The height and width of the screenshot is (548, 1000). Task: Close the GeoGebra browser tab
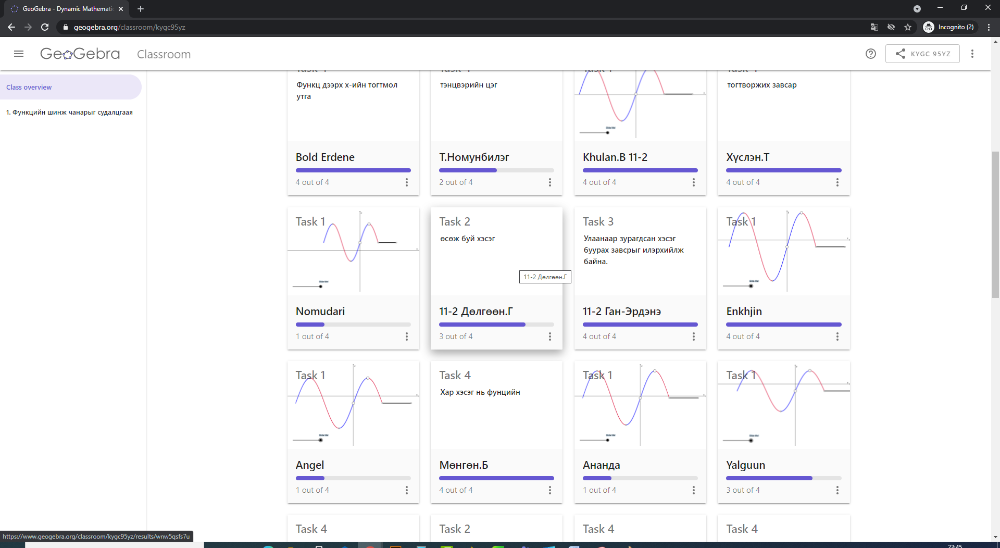[x=121, y=9]
